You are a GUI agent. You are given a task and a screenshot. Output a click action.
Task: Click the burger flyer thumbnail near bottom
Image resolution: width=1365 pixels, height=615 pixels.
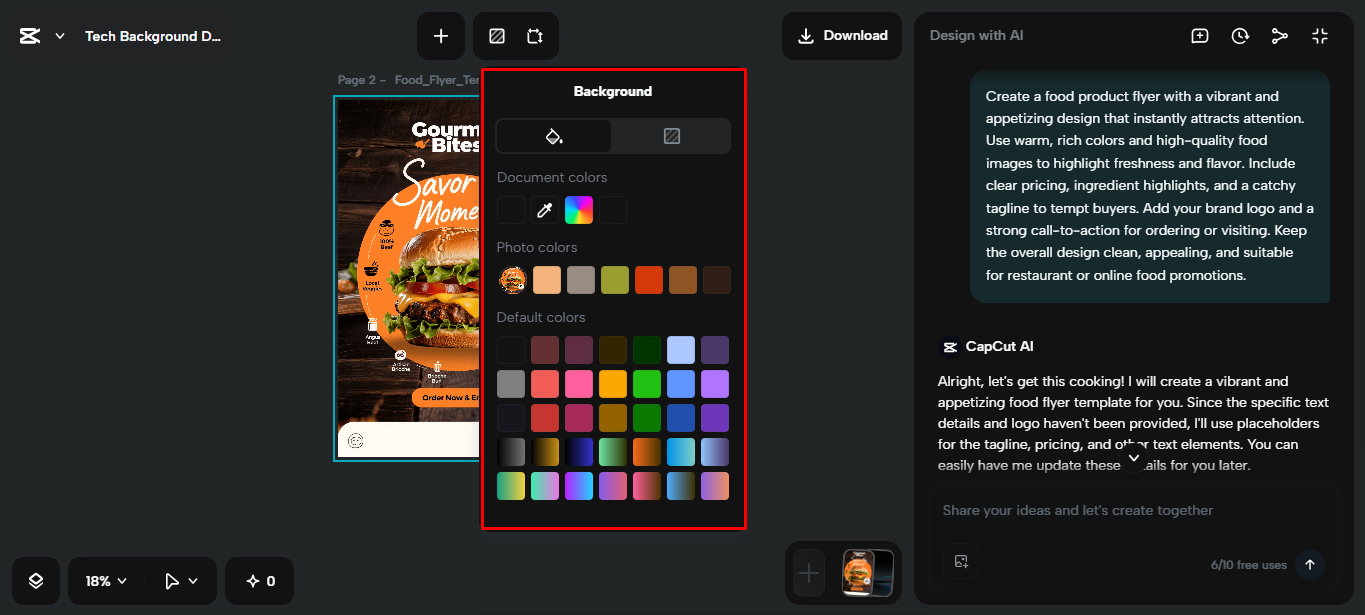click(867, 572)
